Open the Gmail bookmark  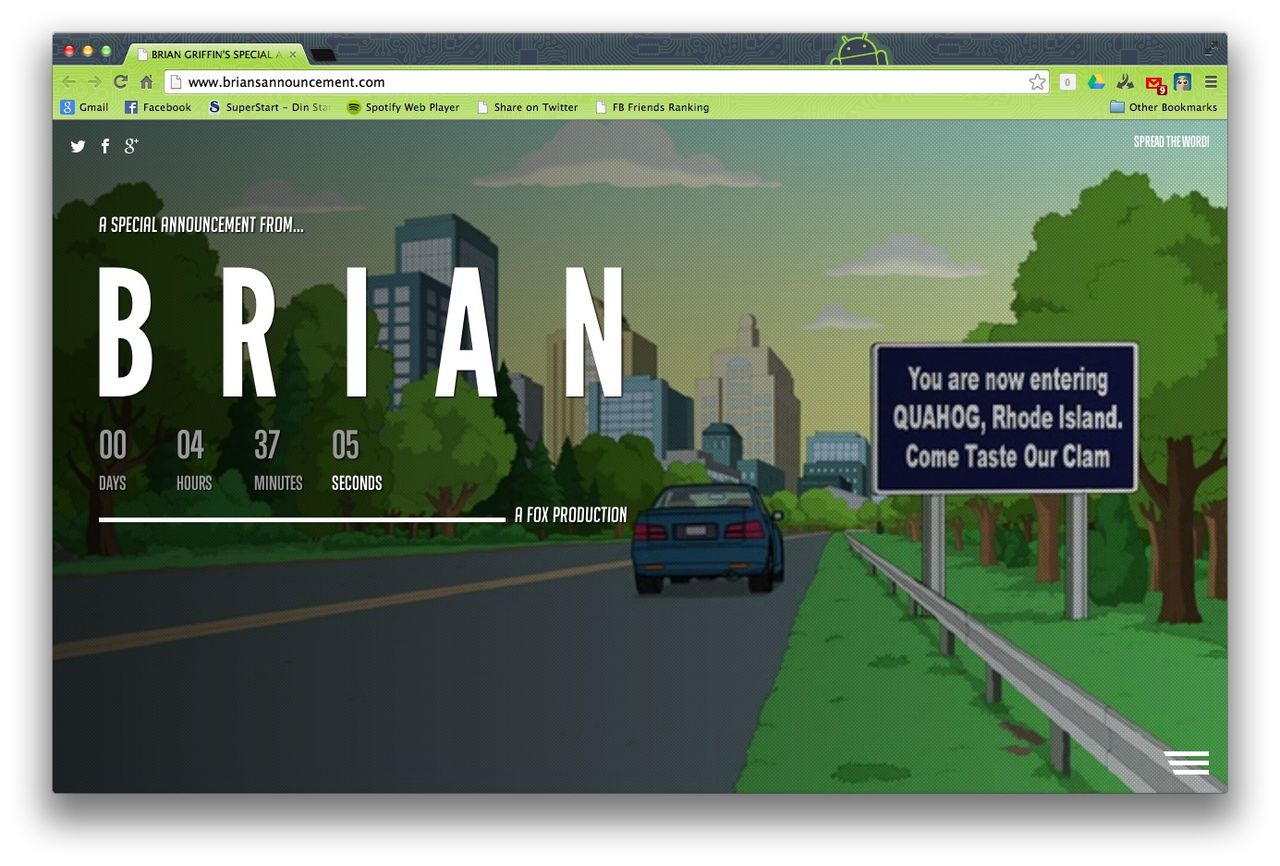point(85,107)
